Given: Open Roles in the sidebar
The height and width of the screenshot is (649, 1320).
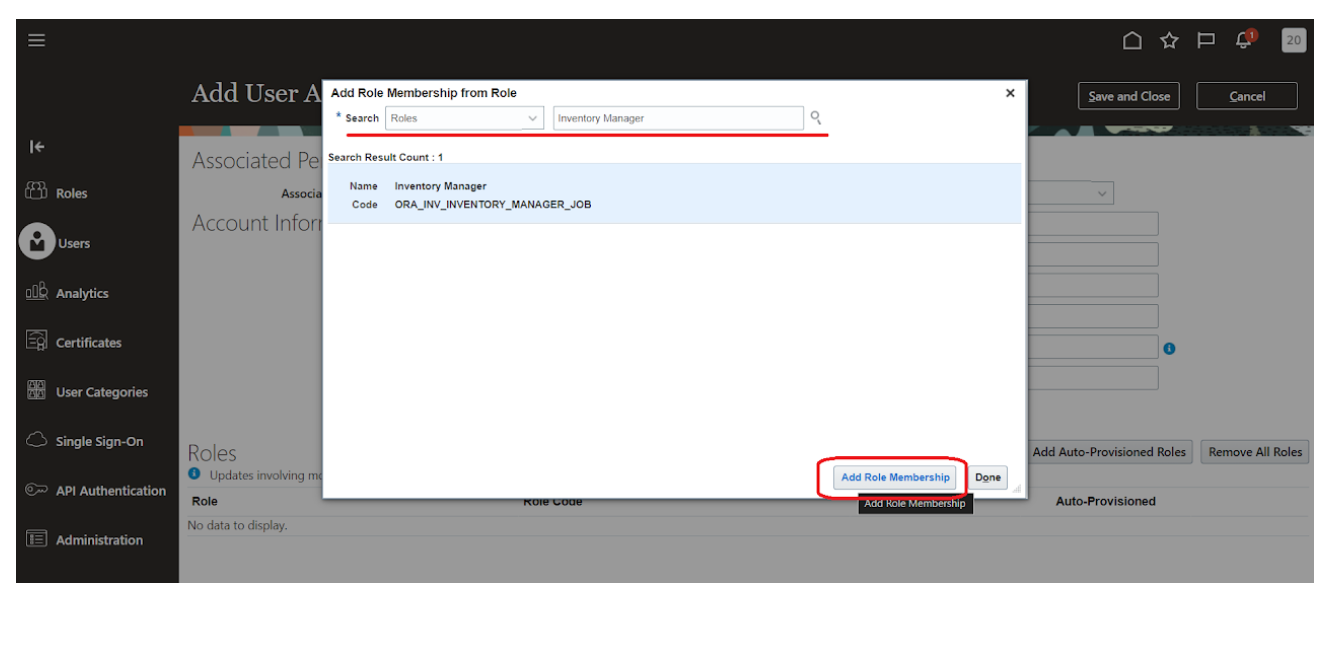Looking at the screenshot, I should (x=71, y=193).
